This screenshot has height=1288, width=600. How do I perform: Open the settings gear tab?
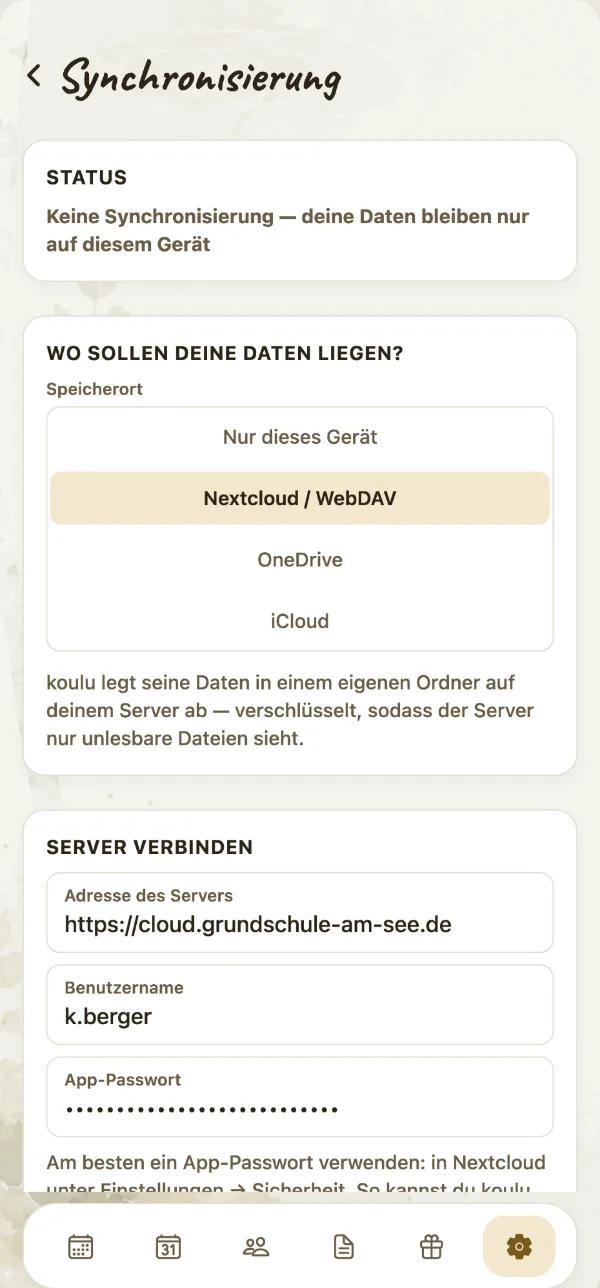[x=519, y=1246]
